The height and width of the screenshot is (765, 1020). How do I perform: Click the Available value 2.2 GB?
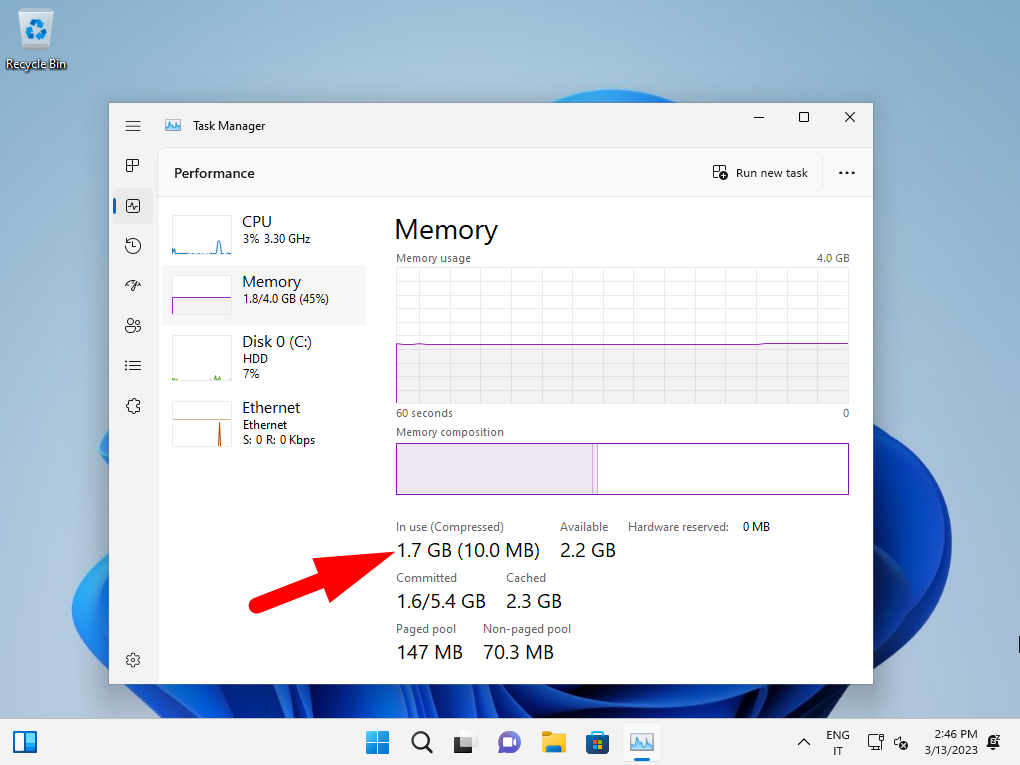[x=587, y=550]
